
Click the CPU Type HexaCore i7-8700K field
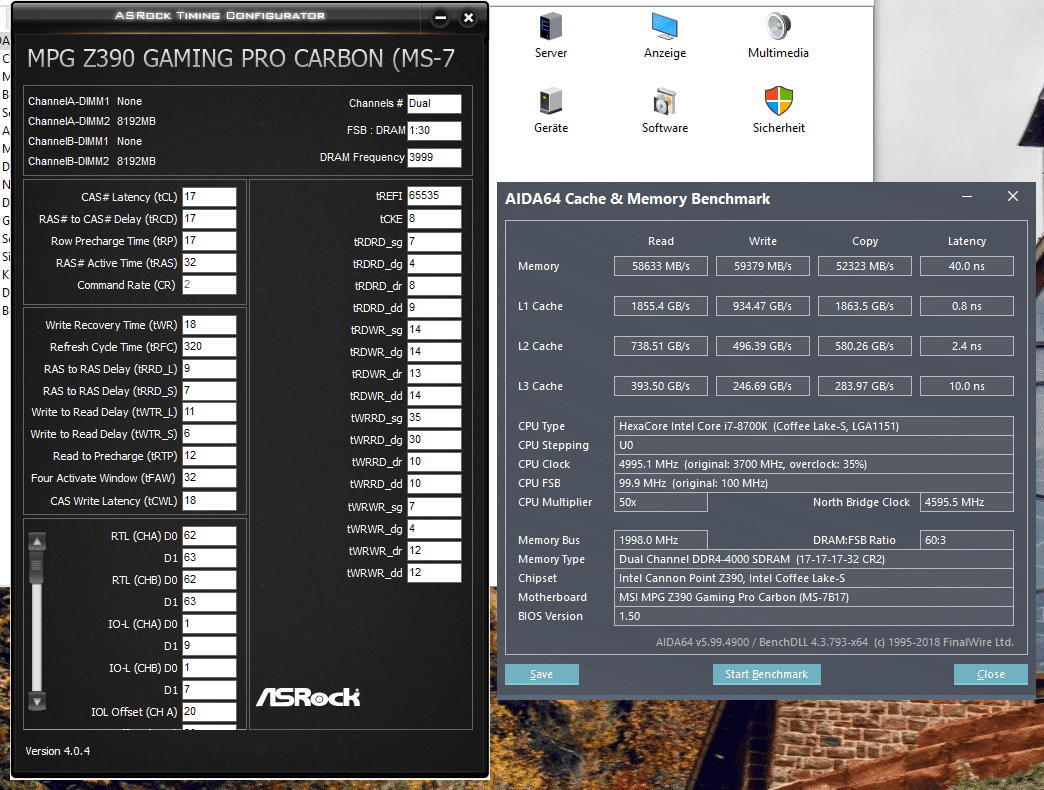click(814, 426)
